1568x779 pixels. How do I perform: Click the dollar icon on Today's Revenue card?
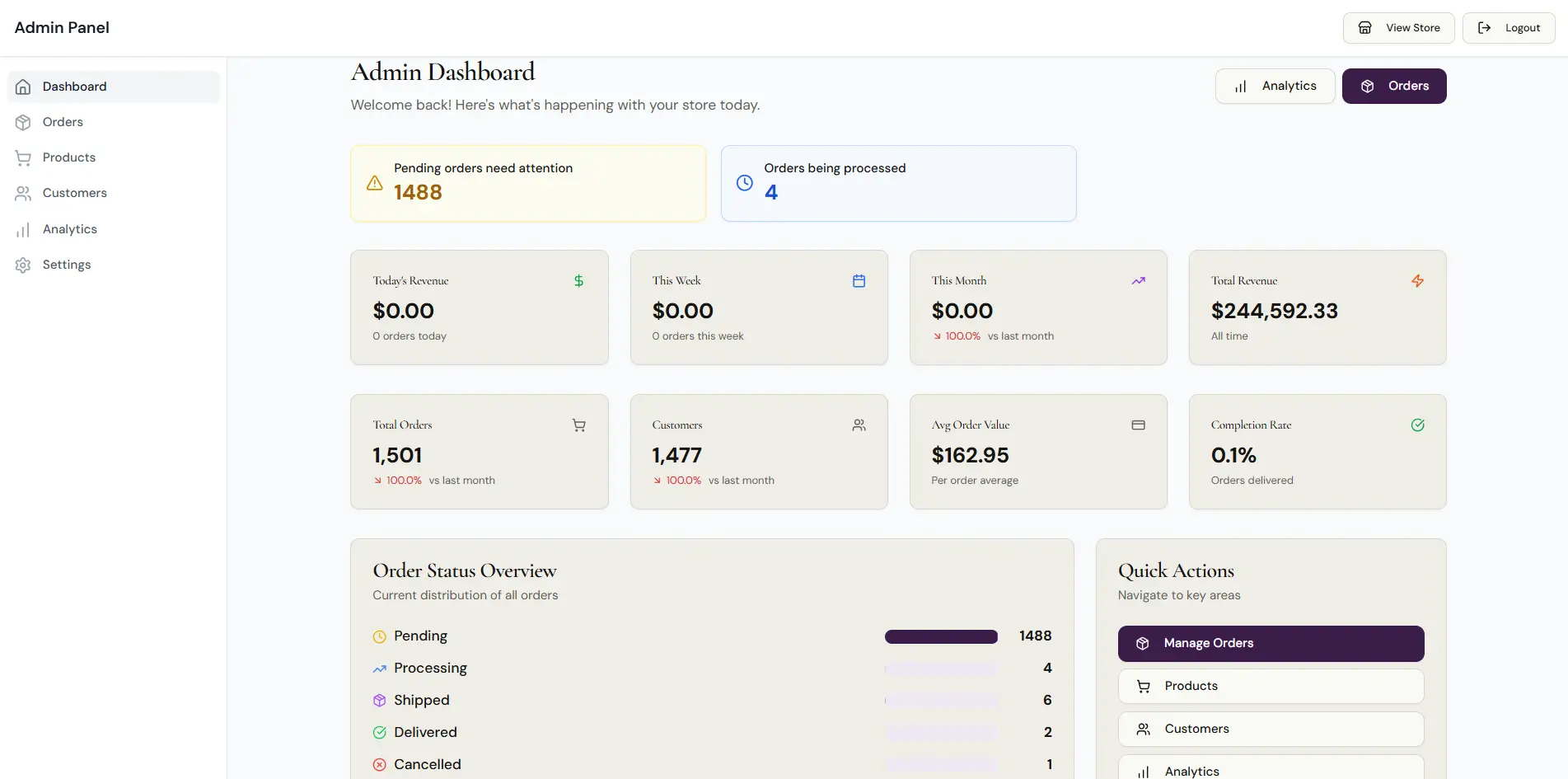coord(578,280)
